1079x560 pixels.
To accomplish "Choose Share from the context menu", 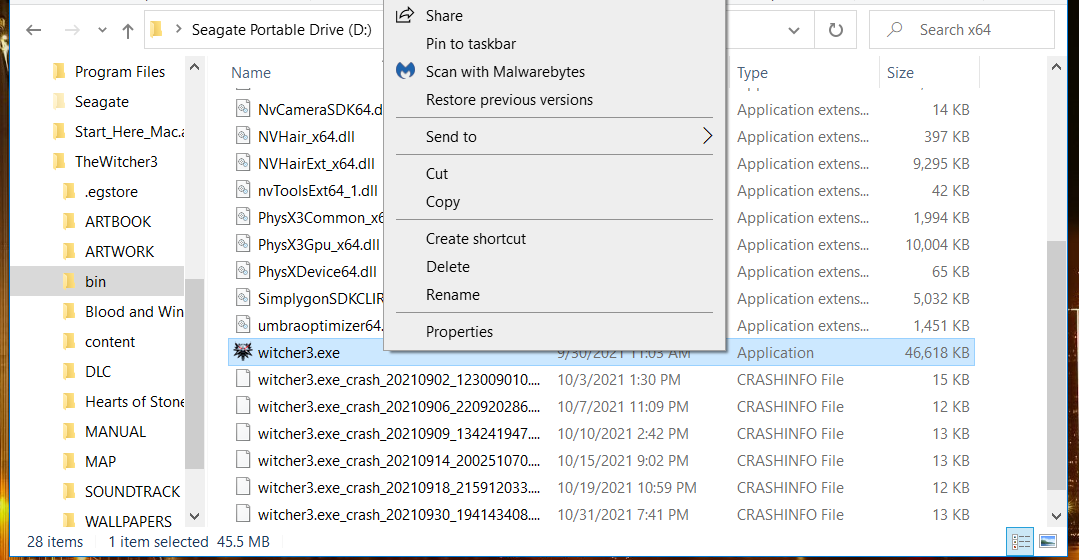I will coord(554,15).
